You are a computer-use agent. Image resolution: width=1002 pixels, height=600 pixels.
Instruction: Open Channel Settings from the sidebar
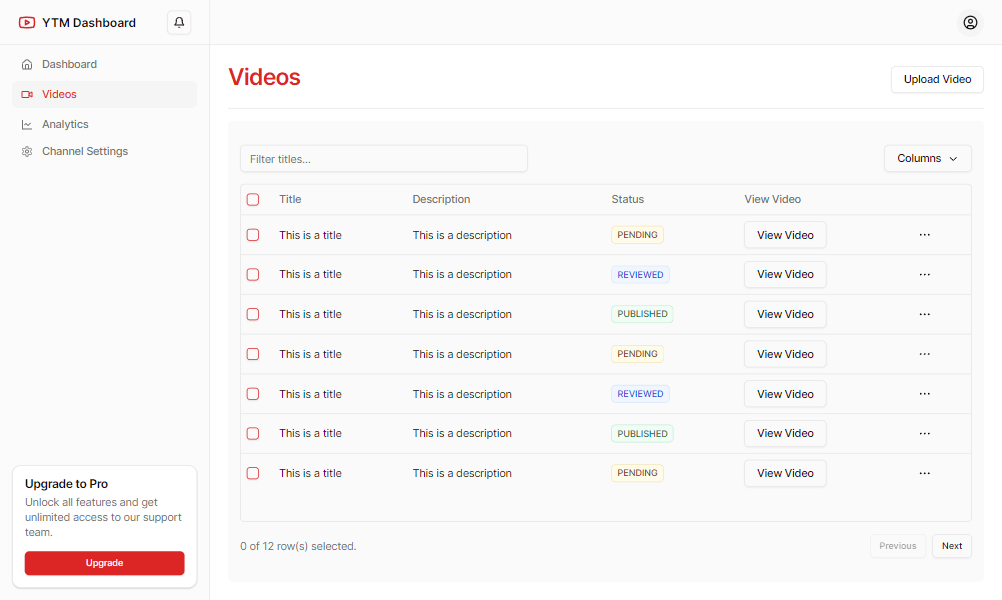[85, 152]
